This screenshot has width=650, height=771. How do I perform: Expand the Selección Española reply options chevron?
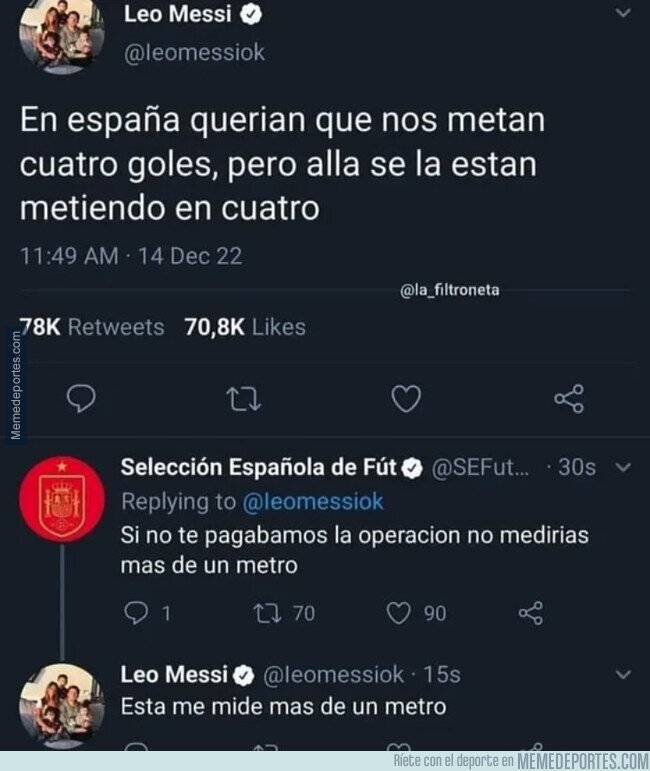coord(621,467)
